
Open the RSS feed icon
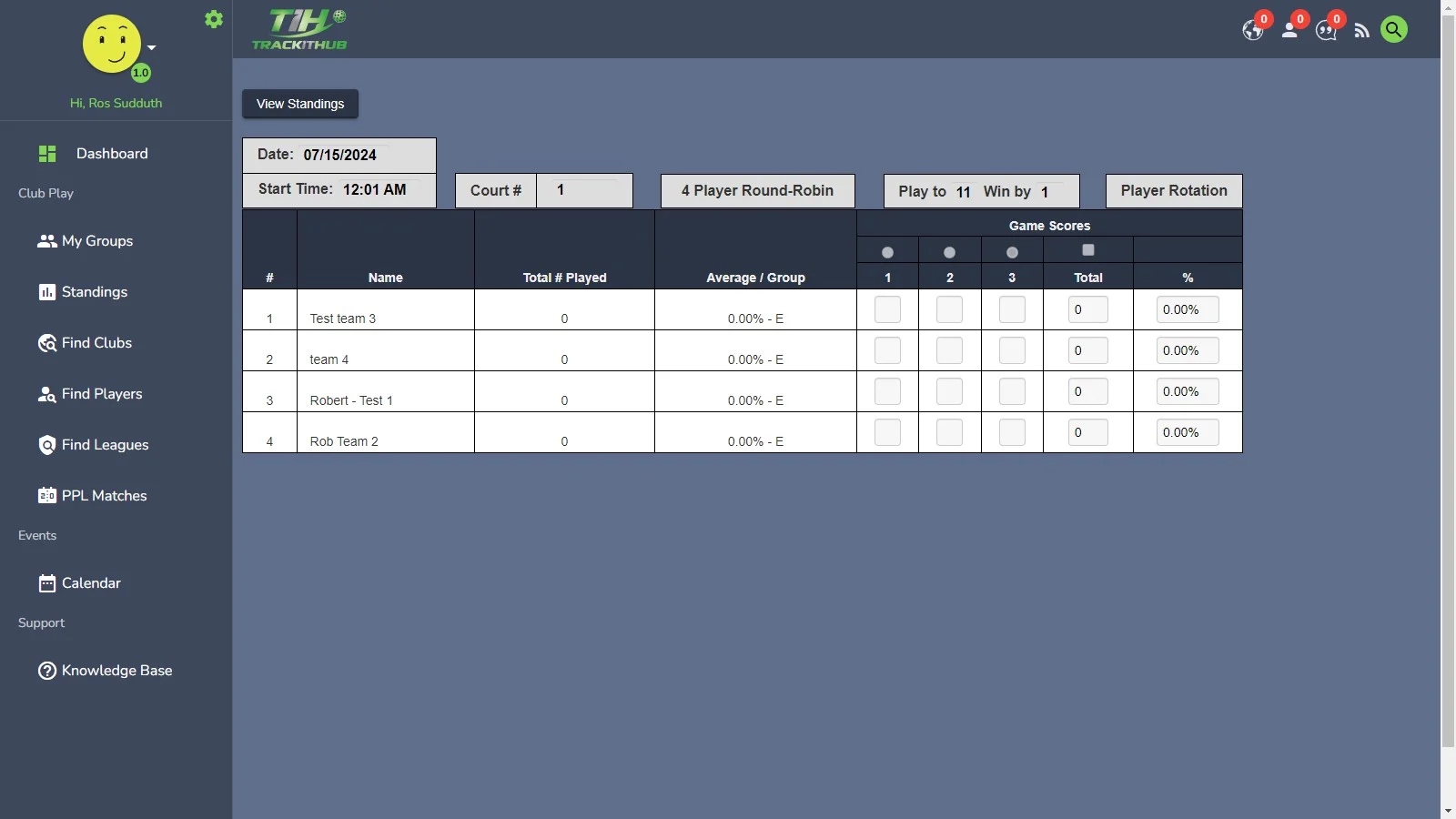pos(1361,31)
